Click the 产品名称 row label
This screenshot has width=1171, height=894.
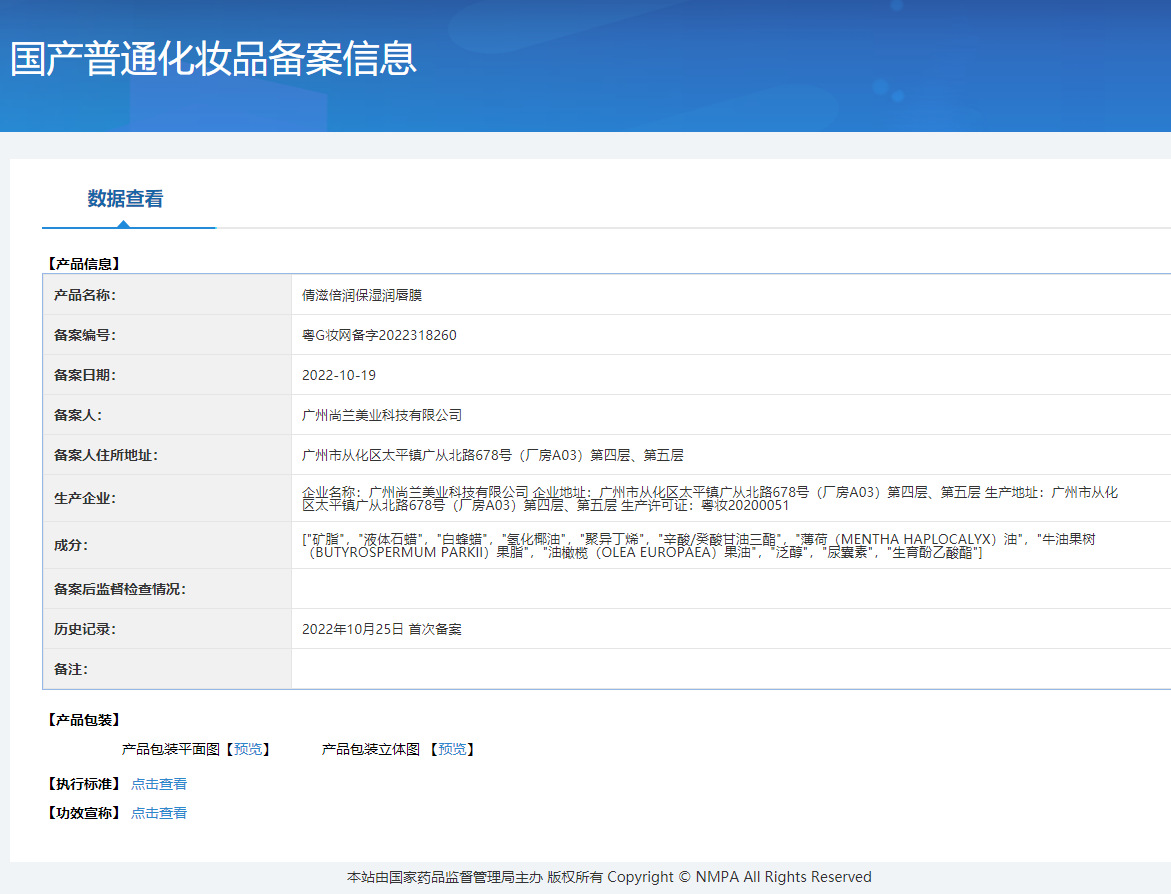pos(85,295)
